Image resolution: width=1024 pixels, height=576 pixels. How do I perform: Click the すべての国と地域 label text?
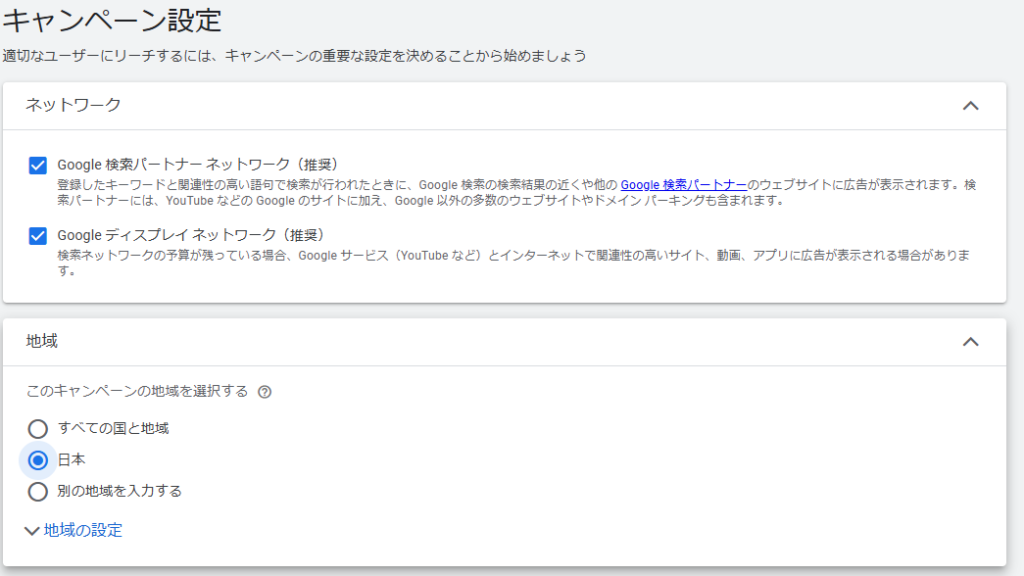[113, 428]
